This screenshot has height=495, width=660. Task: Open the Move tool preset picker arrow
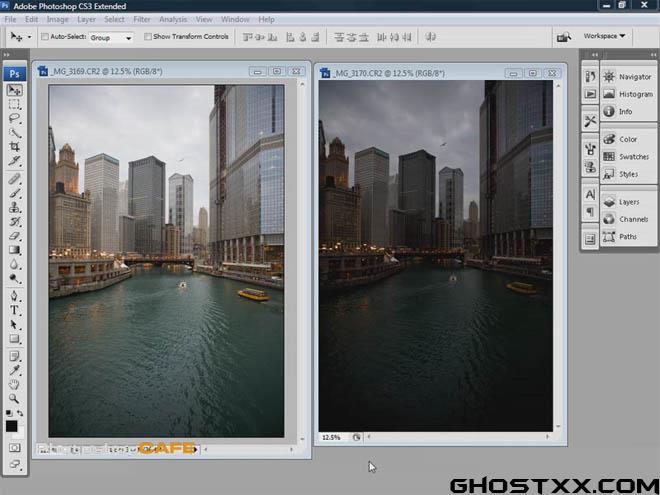tap(29, 37)
